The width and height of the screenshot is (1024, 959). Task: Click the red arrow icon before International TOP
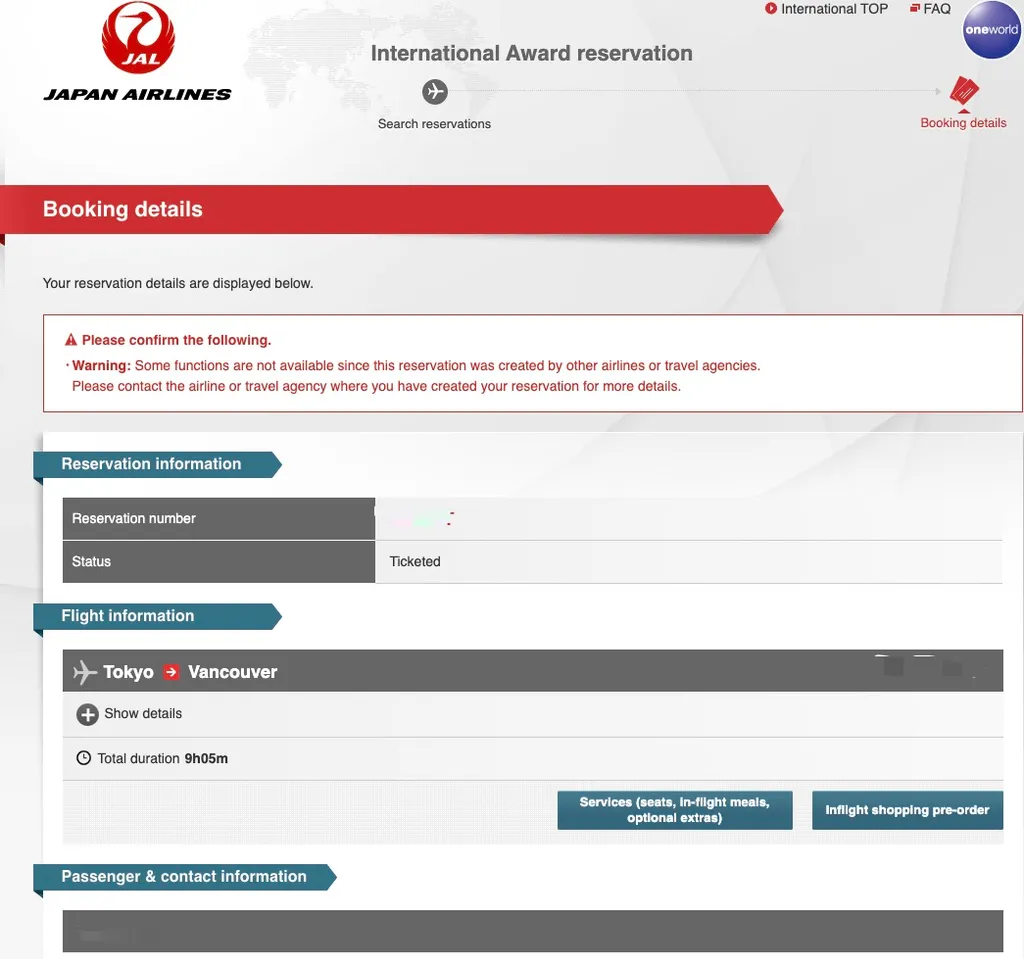(771, 8)
